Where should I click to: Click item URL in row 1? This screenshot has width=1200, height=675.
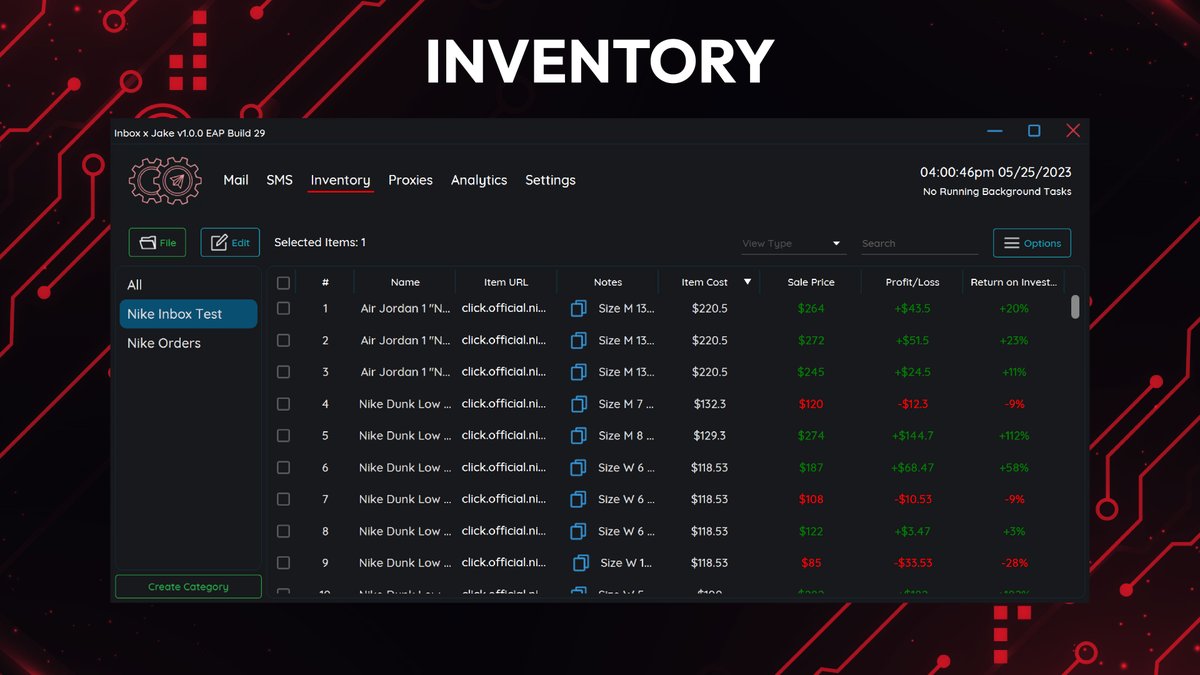504,309
